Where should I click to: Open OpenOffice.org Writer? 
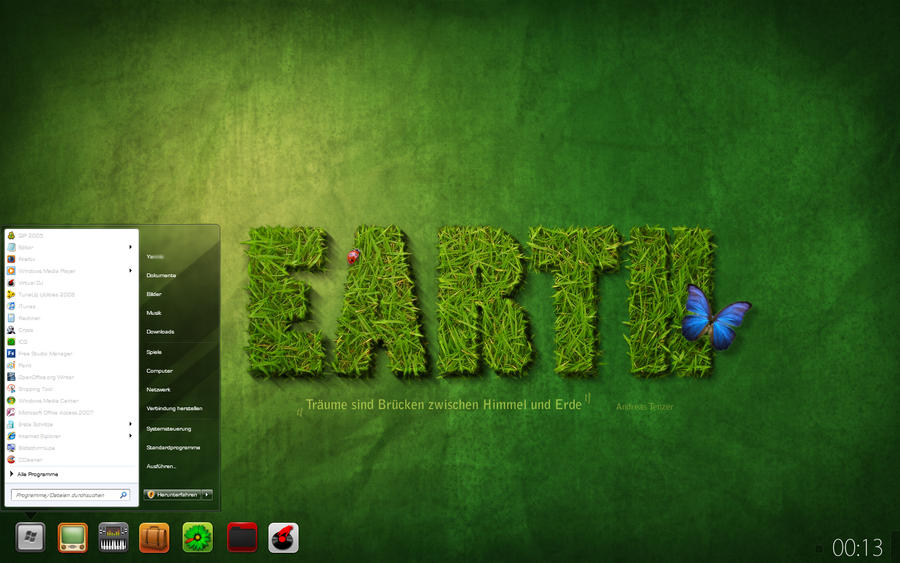(41, 377)
